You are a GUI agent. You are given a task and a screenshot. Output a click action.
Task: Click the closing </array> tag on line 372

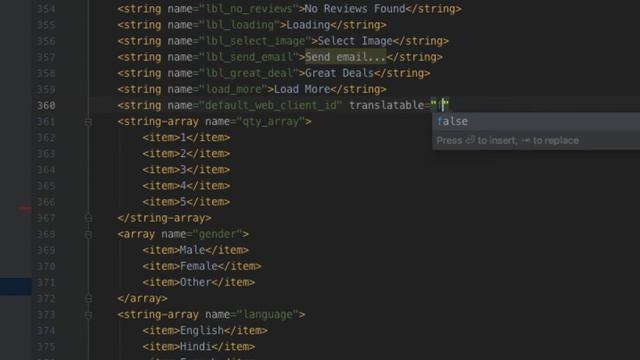pyautogui.click(x=142, y=298)
